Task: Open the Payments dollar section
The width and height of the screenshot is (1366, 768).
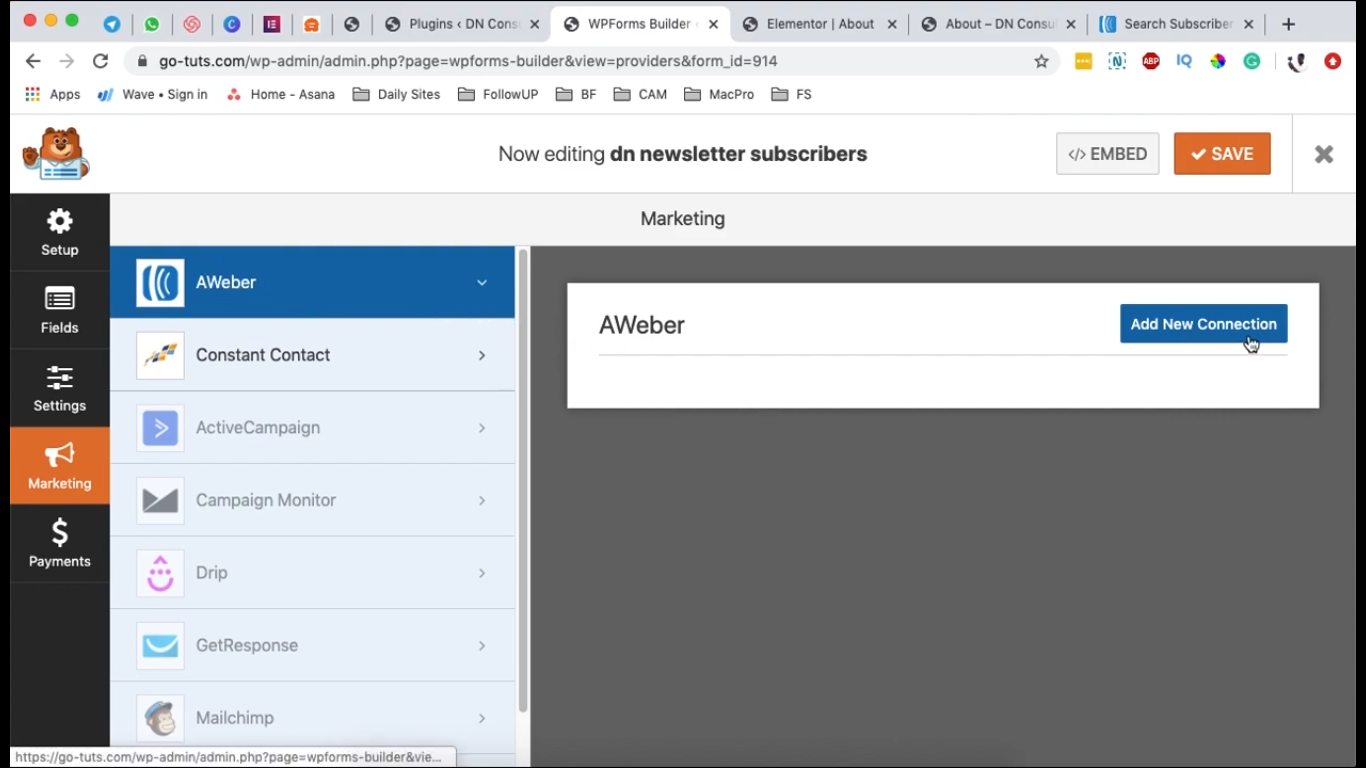Action: [60, 543]
